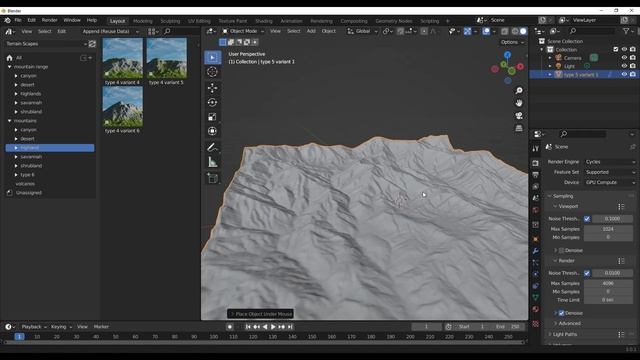
Task: Select the Select Box tool
Action: click(x=212, y=58)
